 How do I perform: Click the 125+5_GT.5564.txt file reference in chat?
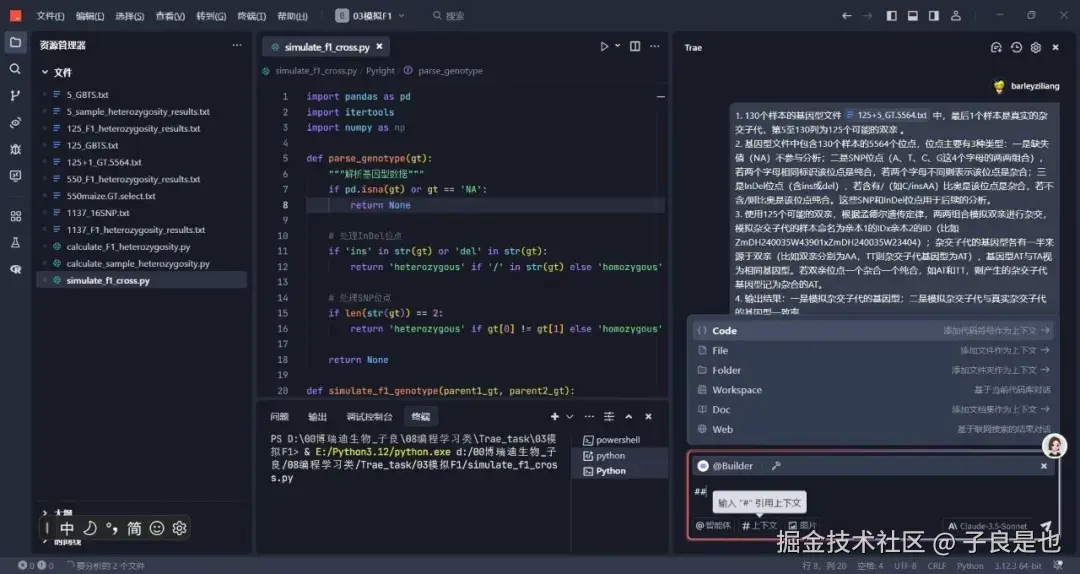click(x=886, y=115)
